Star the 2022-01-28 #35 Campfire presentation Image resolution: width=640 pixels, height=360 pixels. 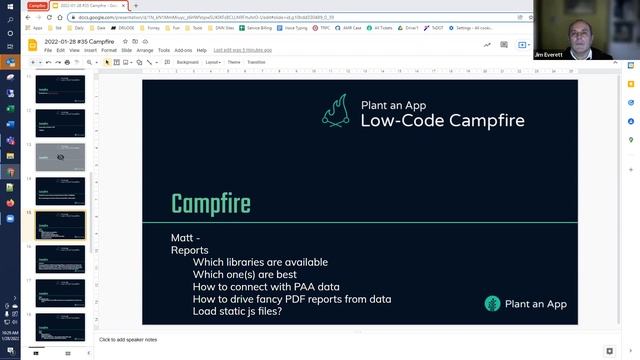point(125,41)
